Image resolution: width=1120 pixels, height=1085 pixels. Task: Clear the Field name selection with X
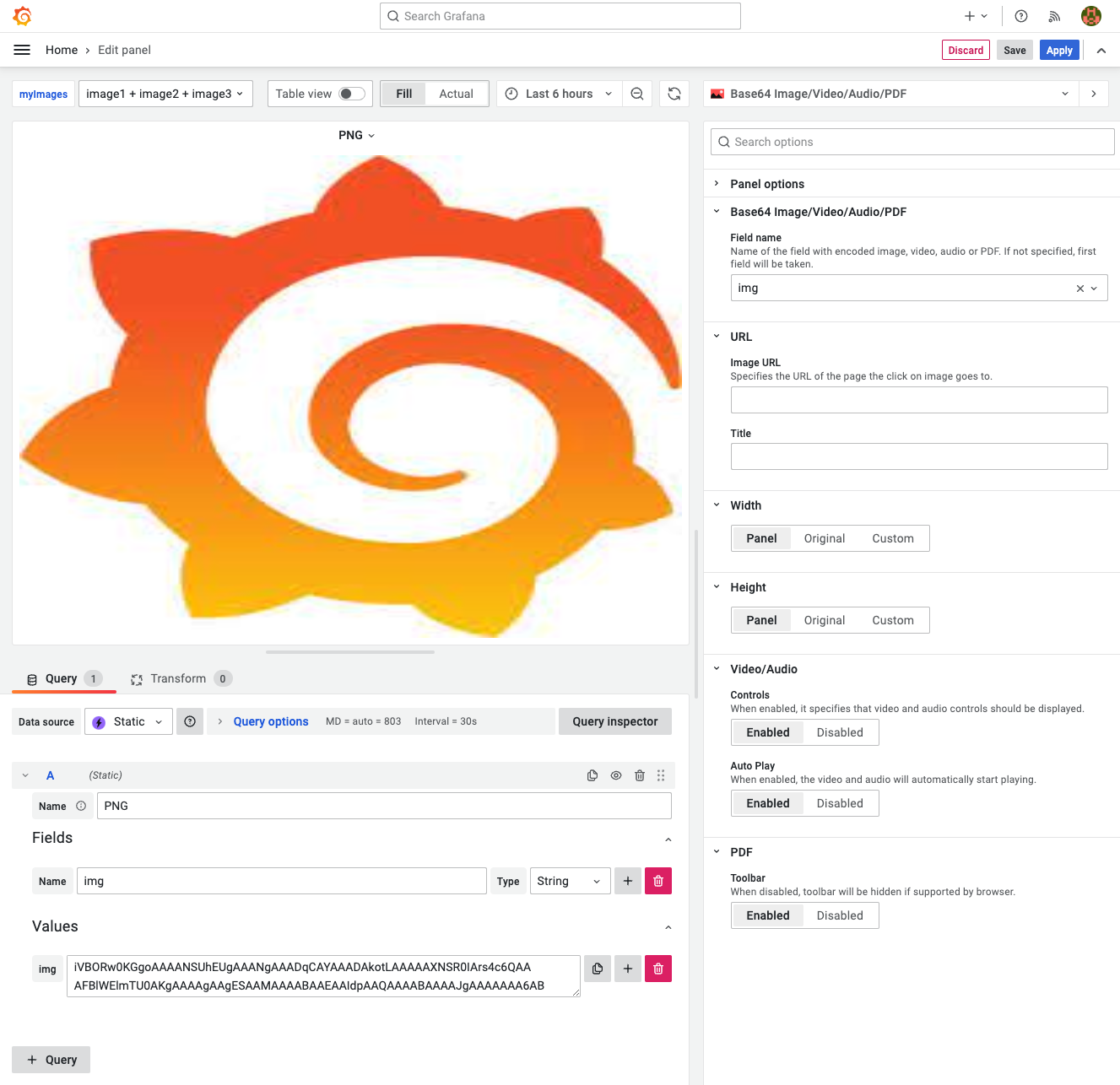(x=1079, y=289)
